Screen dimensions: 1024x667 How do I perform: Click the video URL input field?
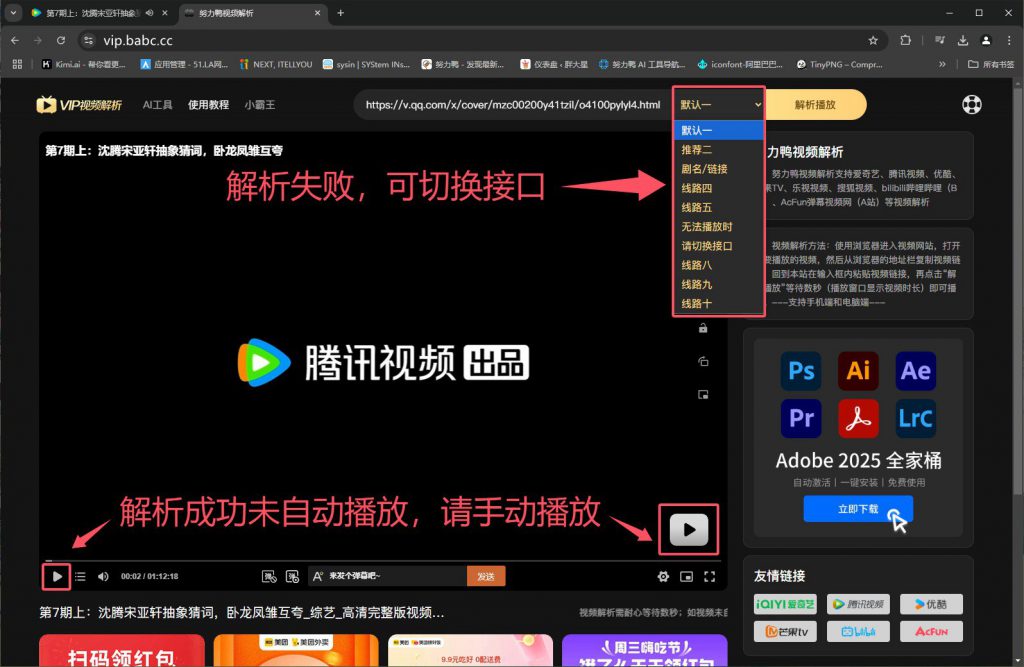click(512, 104)
